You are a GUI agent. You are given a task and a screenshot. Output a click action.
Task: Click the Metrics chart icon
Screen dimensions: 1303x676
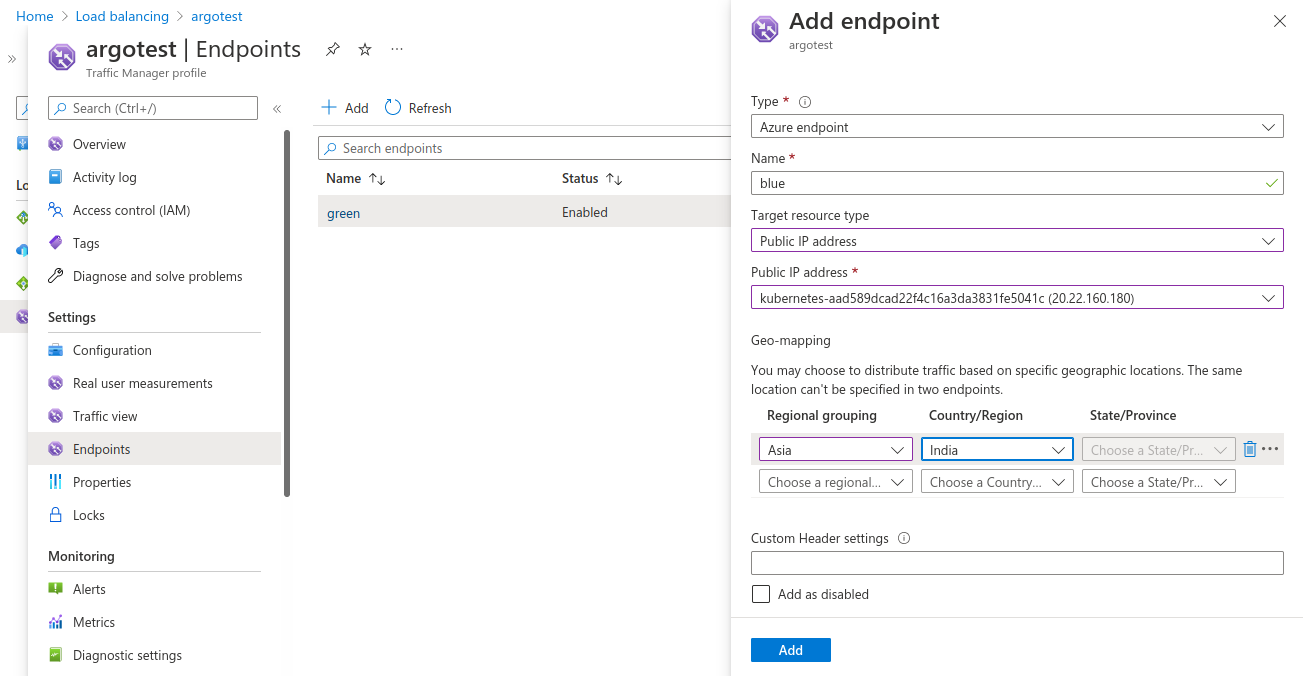[56, 622]
